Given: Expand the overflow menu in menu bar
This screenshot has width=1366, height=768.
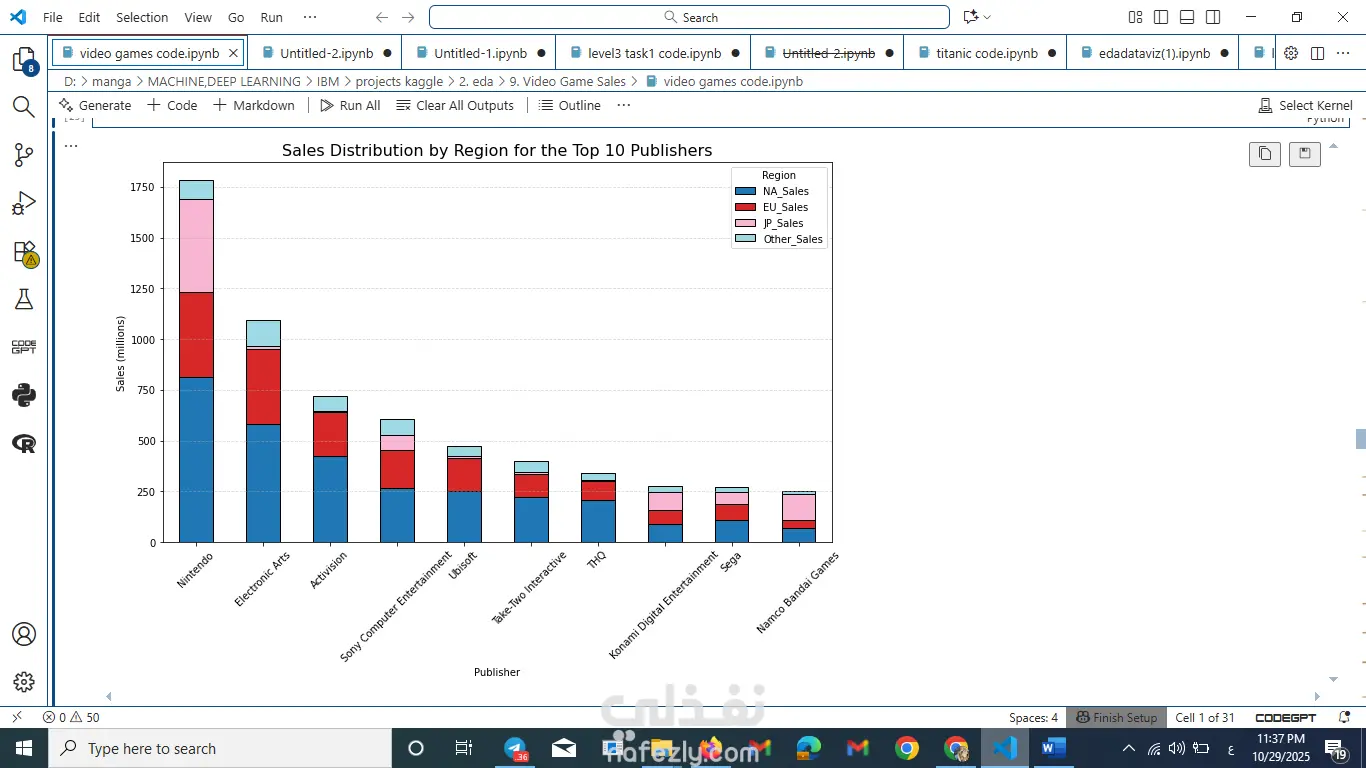Looking at the screenshot, I should (310, 17).
